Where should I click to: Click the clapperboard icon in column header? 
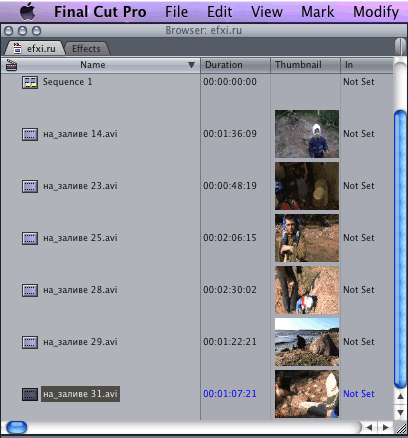coord(11,65)
